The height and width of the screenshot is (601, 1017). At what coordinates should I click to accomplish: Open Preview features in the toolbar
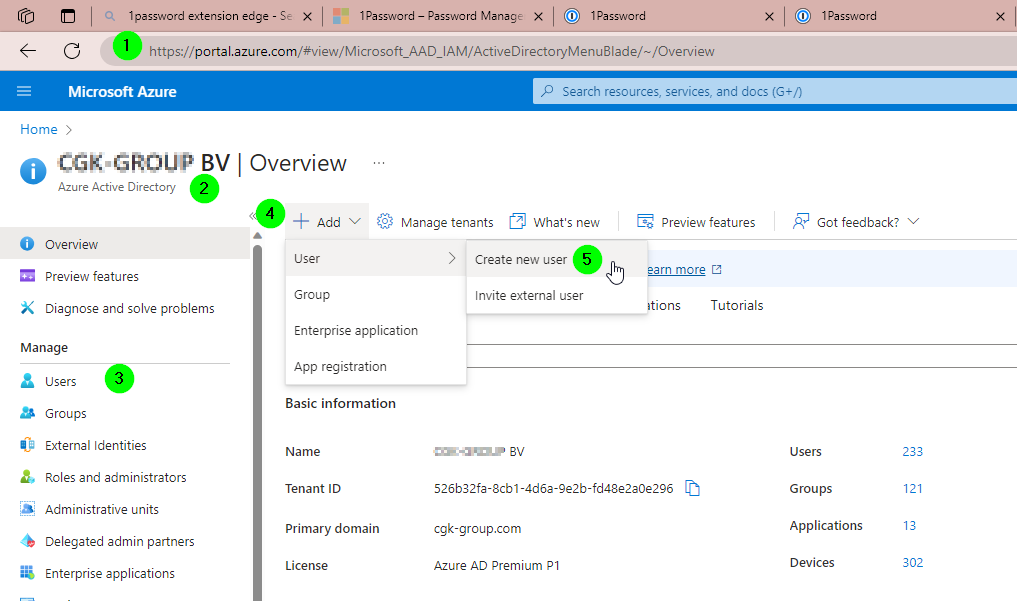[x=696, y=222]
